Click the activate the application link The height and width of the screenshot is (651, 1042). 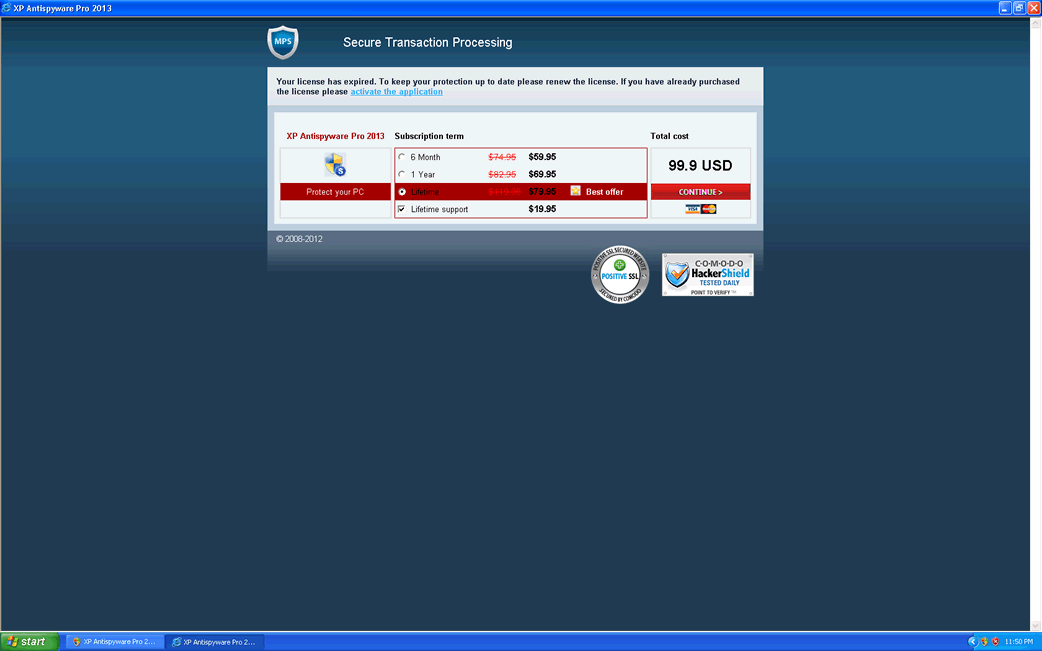[396, 91]
